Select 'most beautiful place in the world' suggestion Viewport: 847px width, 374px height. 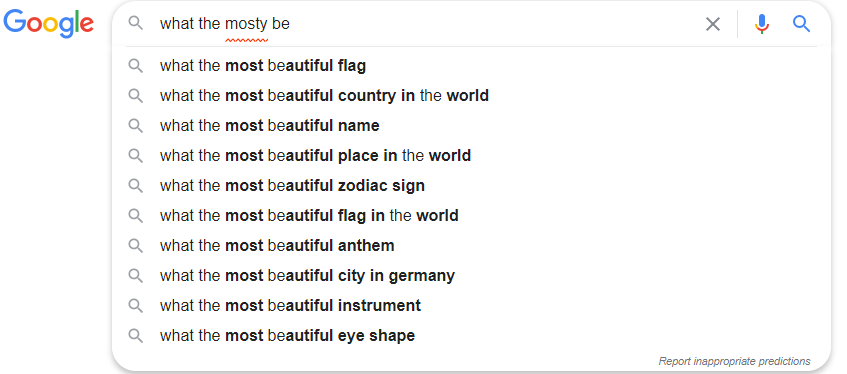[471, 156]
